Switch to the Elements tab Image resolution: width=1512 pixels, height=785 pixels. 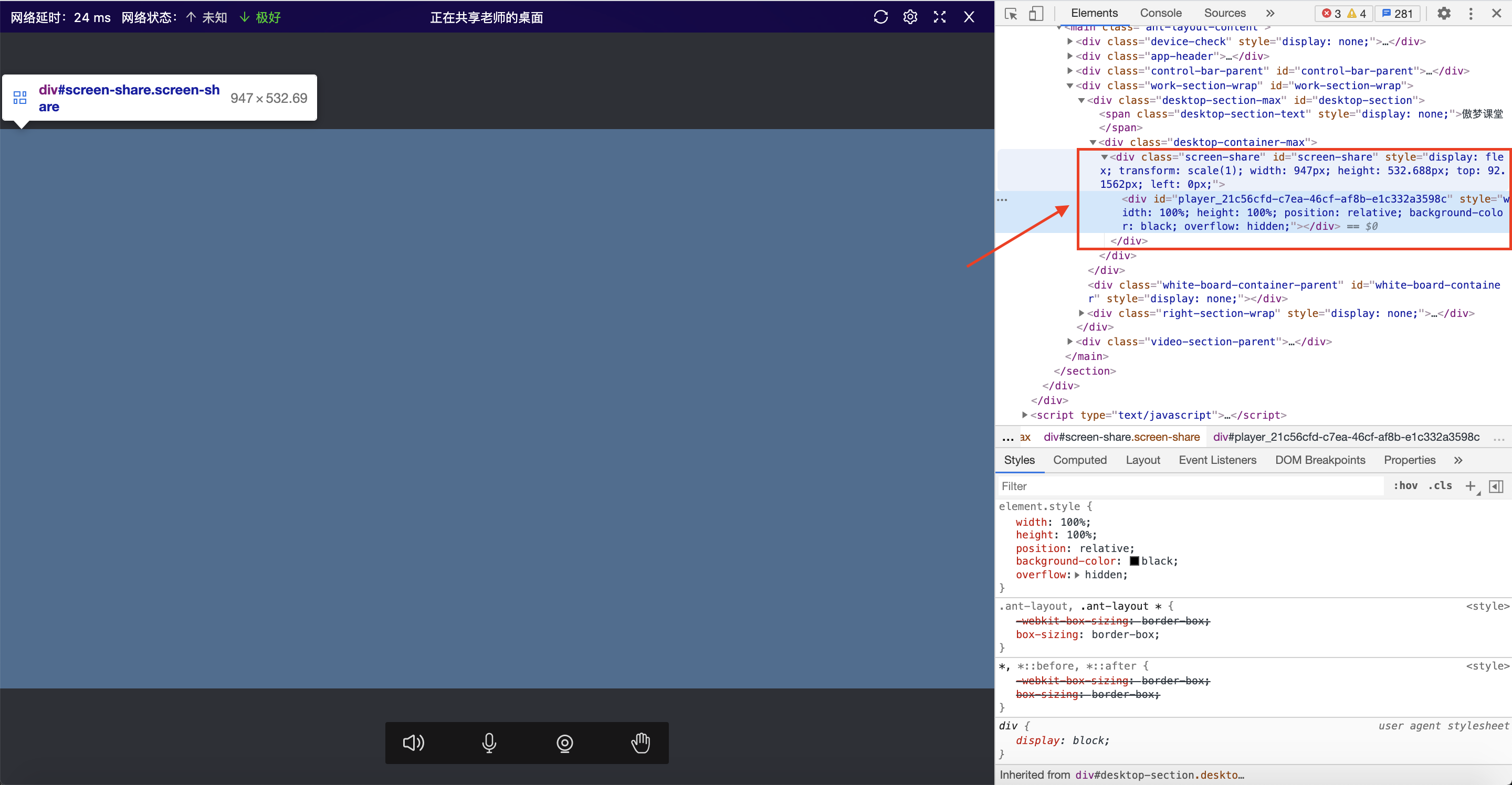point(1094,13)
